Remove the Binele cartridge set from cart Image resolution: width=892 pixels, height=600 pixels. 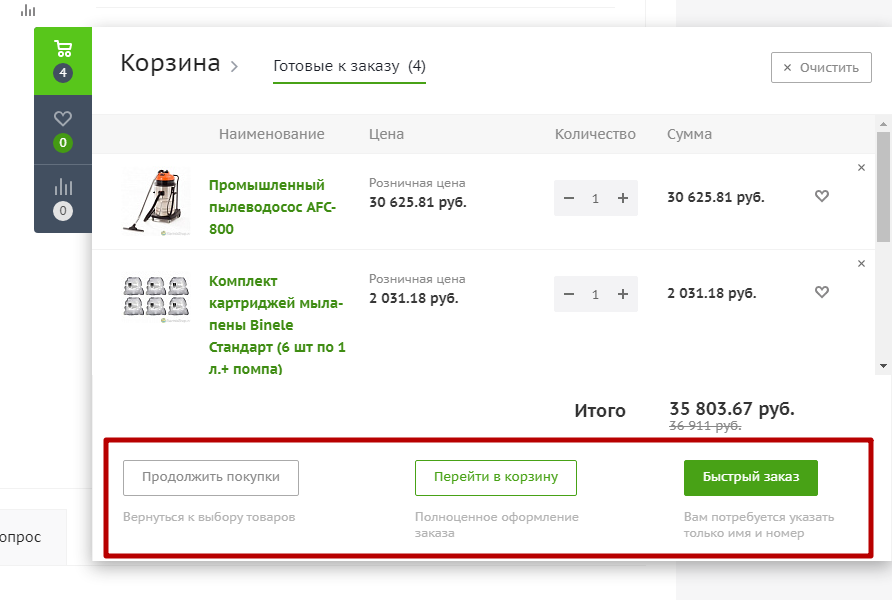[x=861, y=264]
